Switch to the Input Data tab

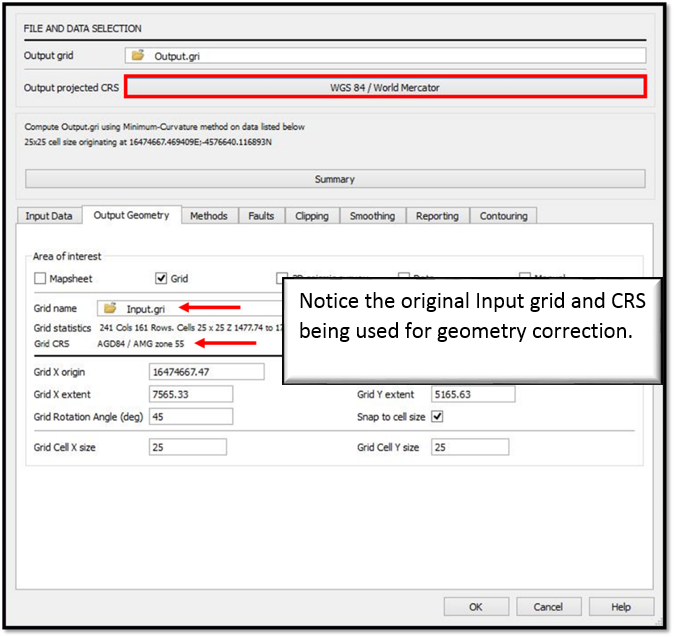click(x=49, y=216)
